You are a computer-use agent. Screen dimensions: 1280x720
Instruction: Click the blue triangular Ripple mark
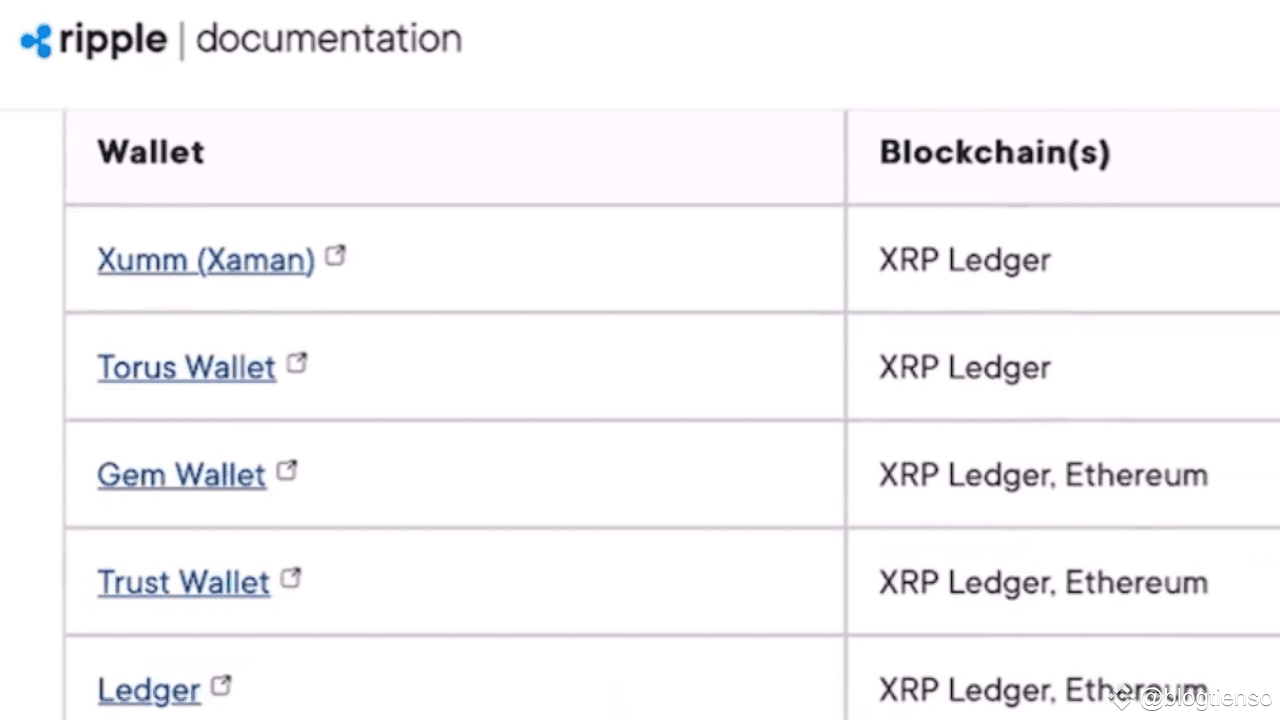[36, 40]
